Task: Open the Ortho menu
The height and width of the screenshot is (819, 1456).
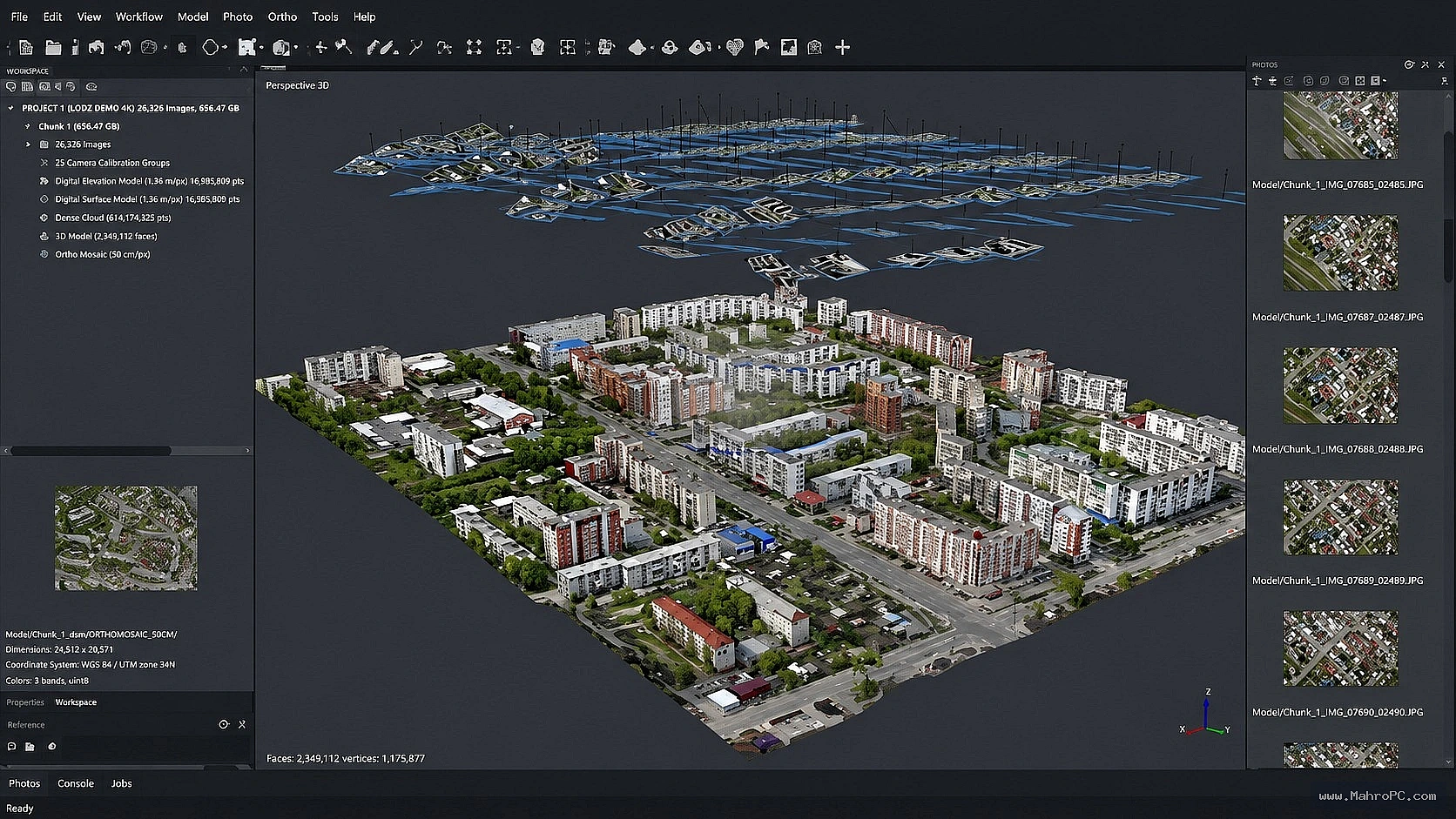Action: 282,17
